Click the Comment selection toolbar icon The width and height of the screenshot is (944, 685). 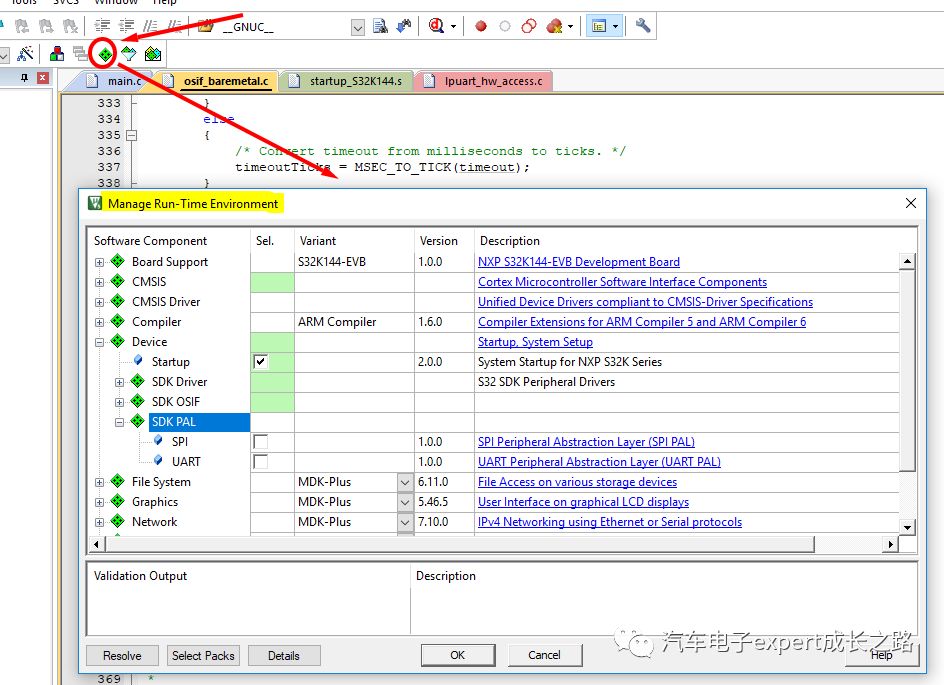point(150,26)
